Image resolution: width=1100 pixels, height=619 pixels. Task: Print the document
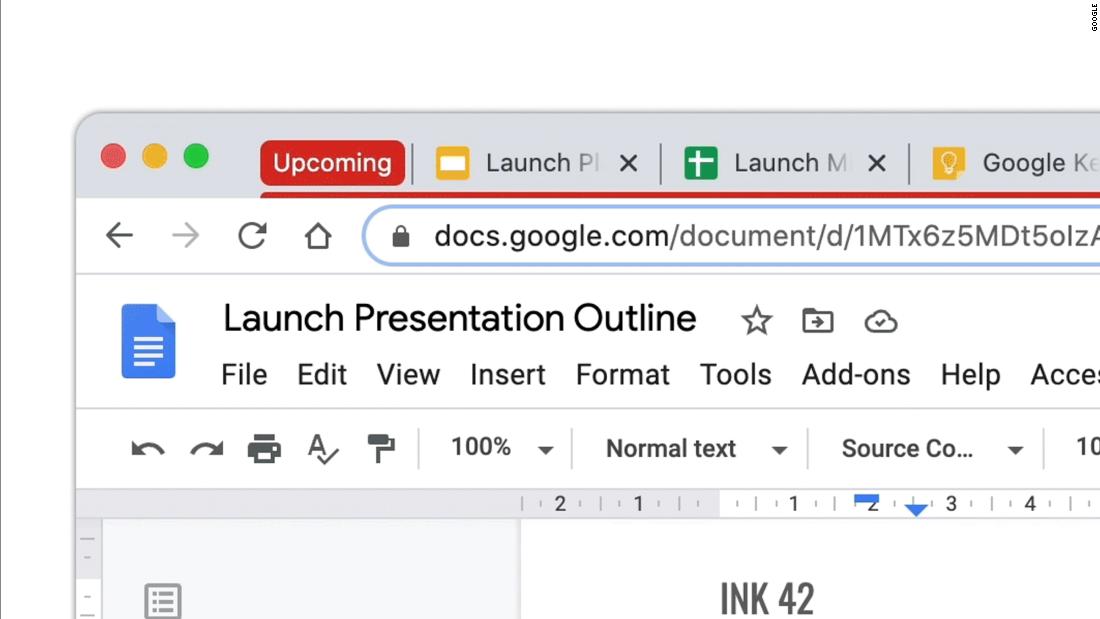[x=264, y=448]
